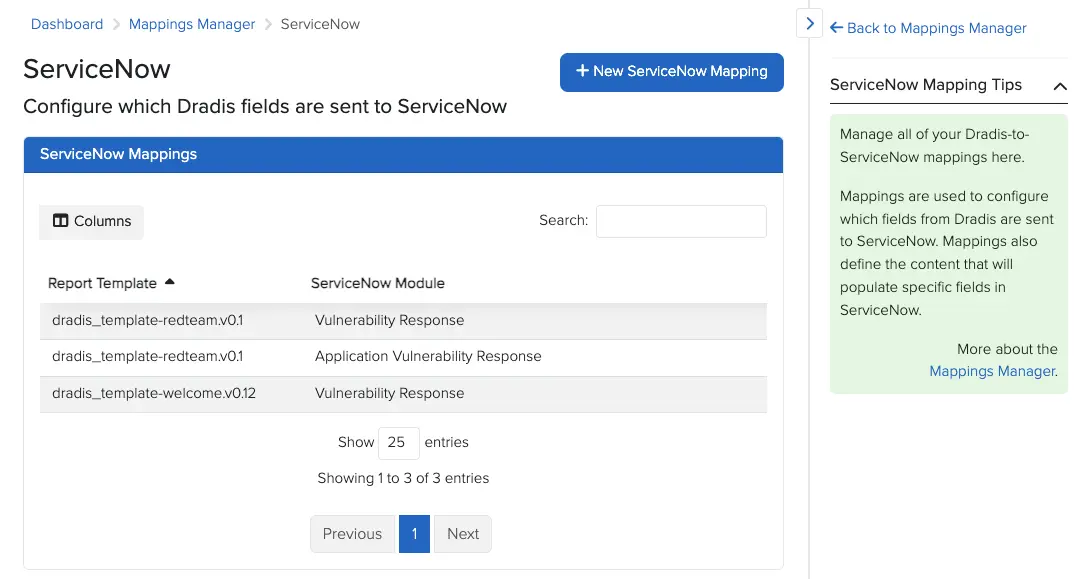Collapse sidebar with chevron toggle

point(809,24)
